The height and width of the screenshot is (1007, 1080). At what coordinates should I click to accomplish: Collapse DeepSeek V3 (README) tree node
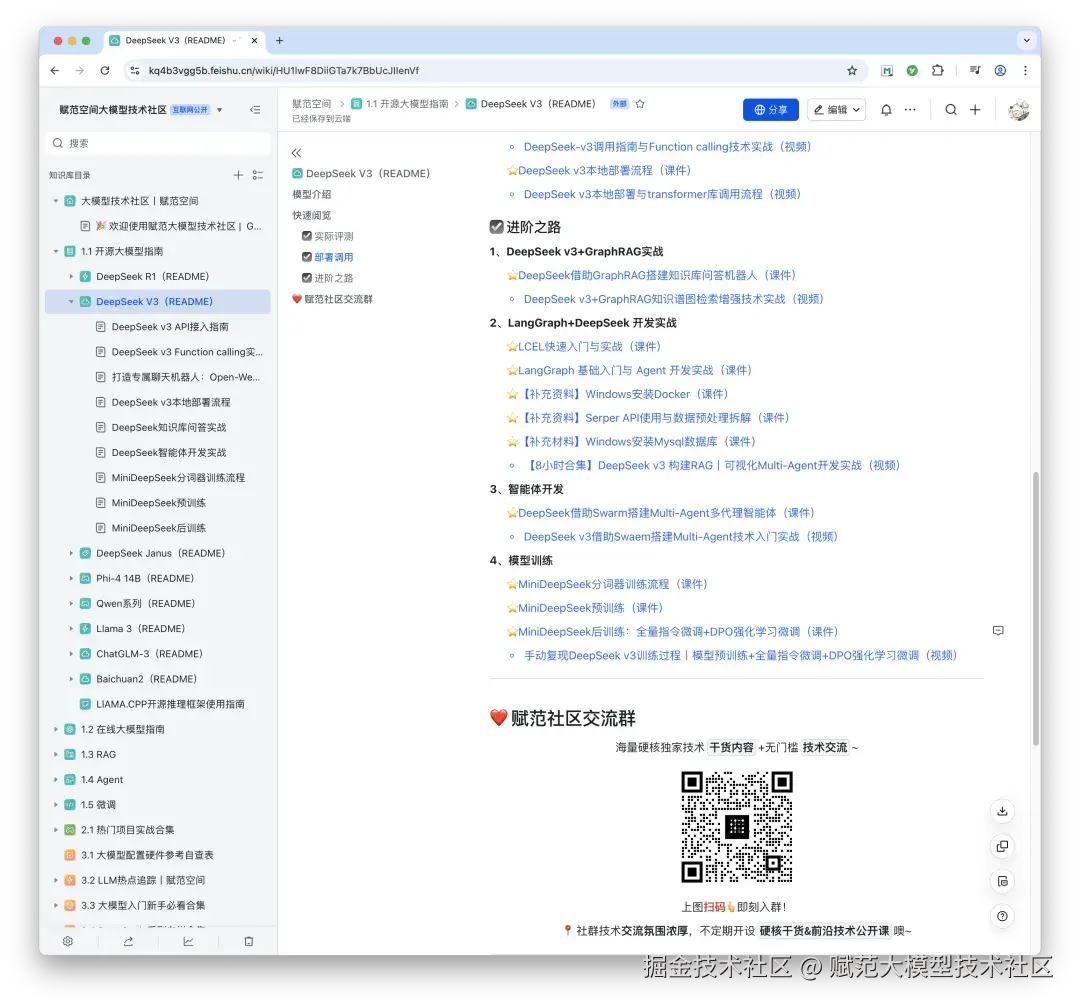click(71, 302)
